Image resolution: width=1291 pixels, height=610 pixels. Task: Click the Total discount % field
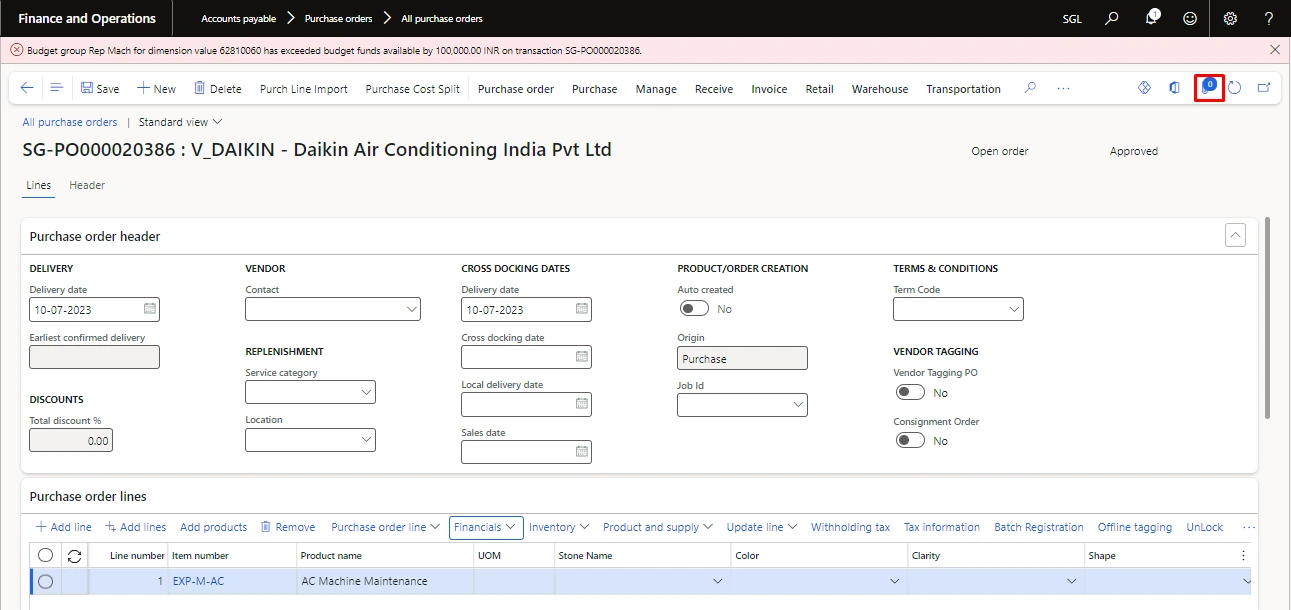point(71,440)
